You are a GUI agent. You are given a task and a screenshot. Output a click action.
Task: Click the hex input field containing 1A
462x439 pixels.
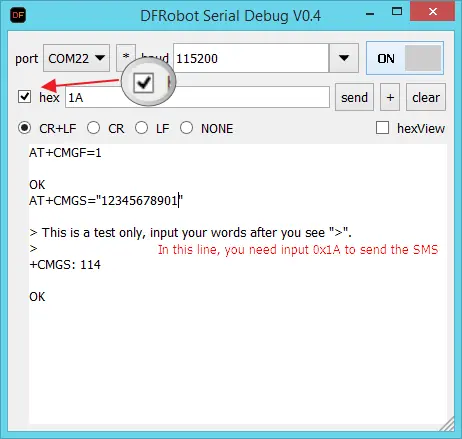point(197,97)
